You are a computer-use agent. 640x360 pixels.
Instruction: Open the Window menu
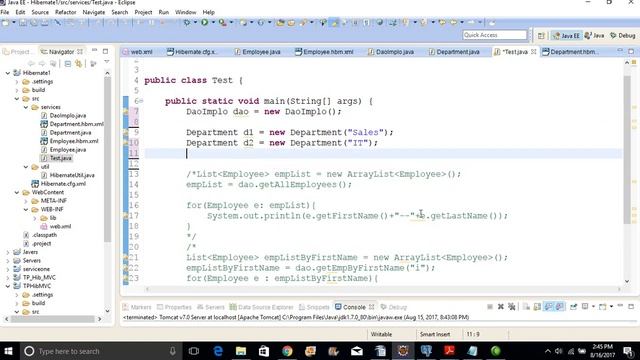tap(185, 12)
